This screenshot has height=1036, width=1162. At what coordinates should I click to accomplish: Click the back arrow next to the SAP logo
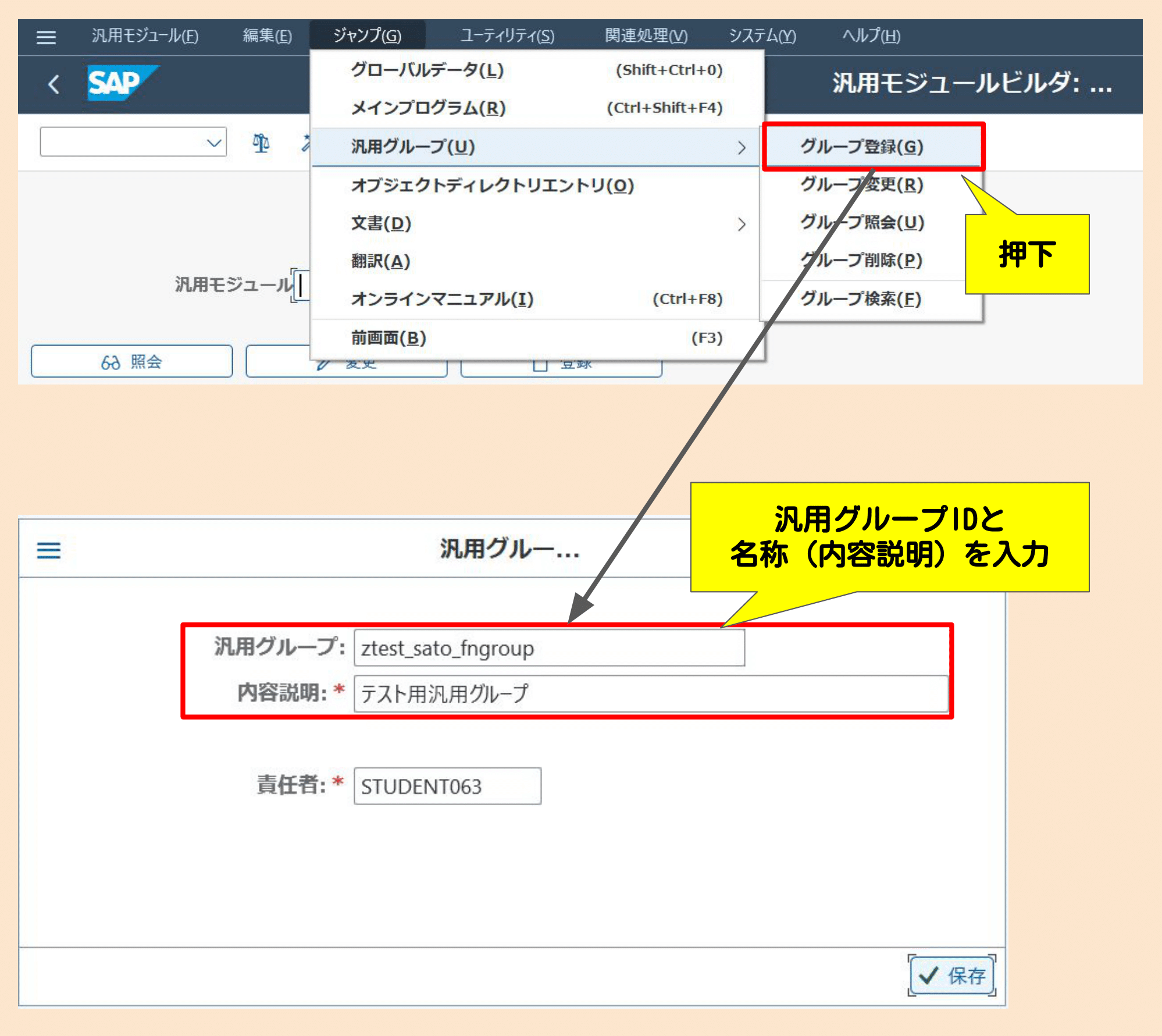[x=53, y=84]
